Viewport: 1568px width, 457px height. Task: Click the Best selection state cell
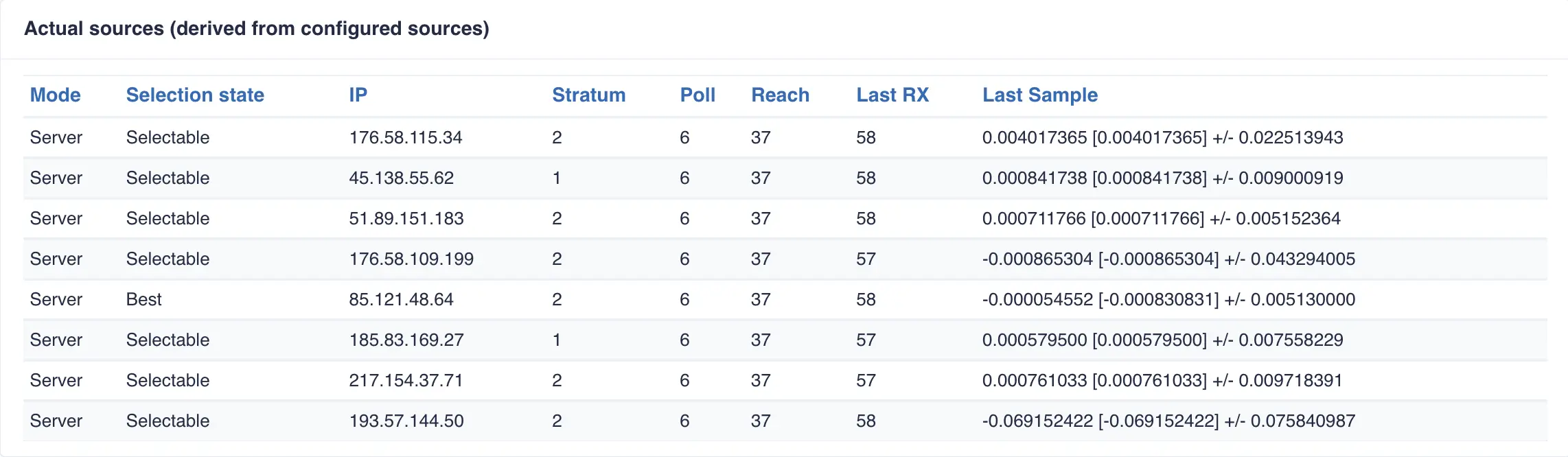143,299
